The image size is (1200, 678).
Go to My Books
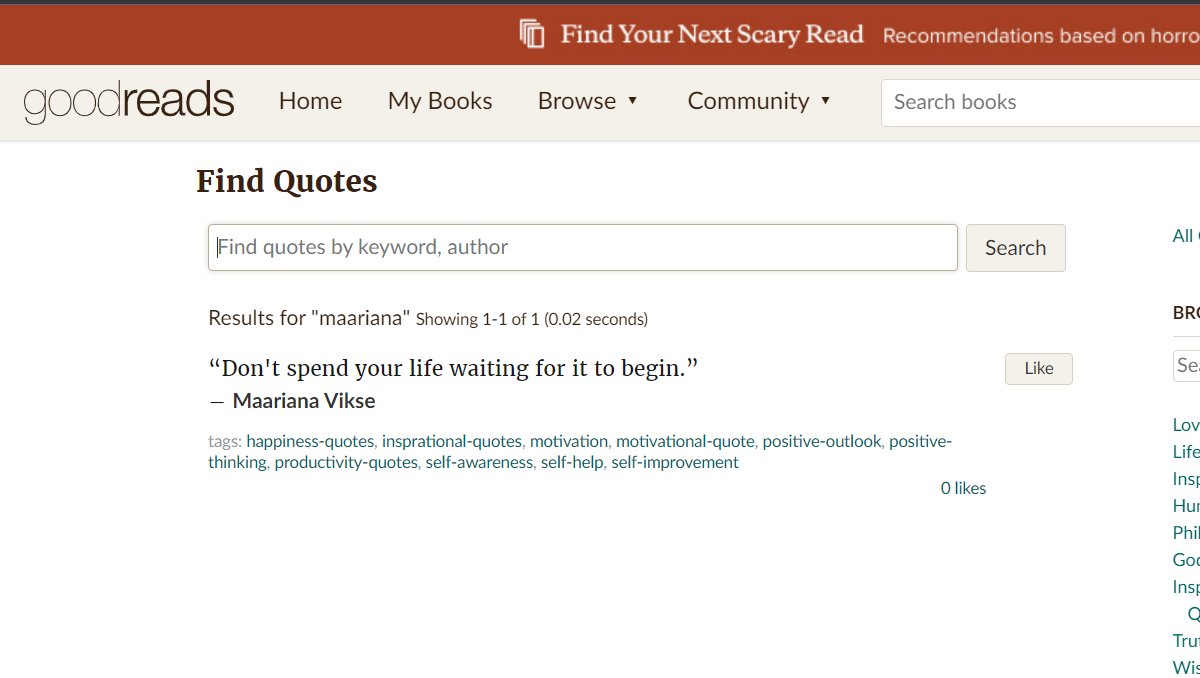(440, 101)
